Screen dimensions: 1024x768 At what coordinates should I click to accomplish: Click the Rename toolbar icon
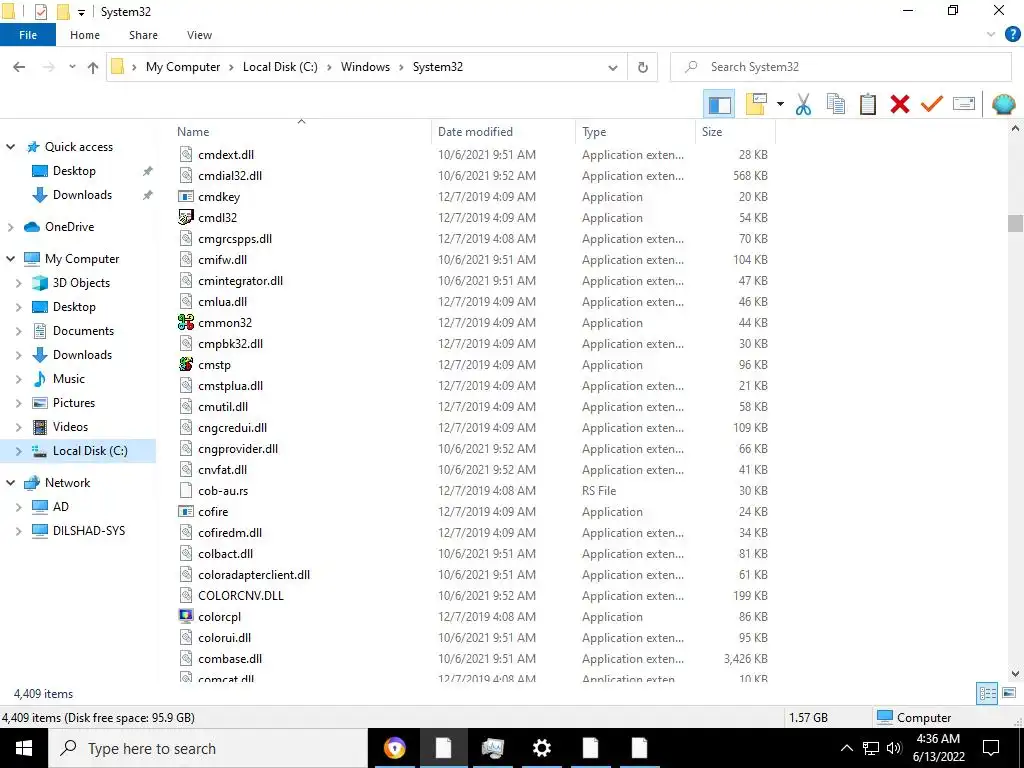coord(964,104)
